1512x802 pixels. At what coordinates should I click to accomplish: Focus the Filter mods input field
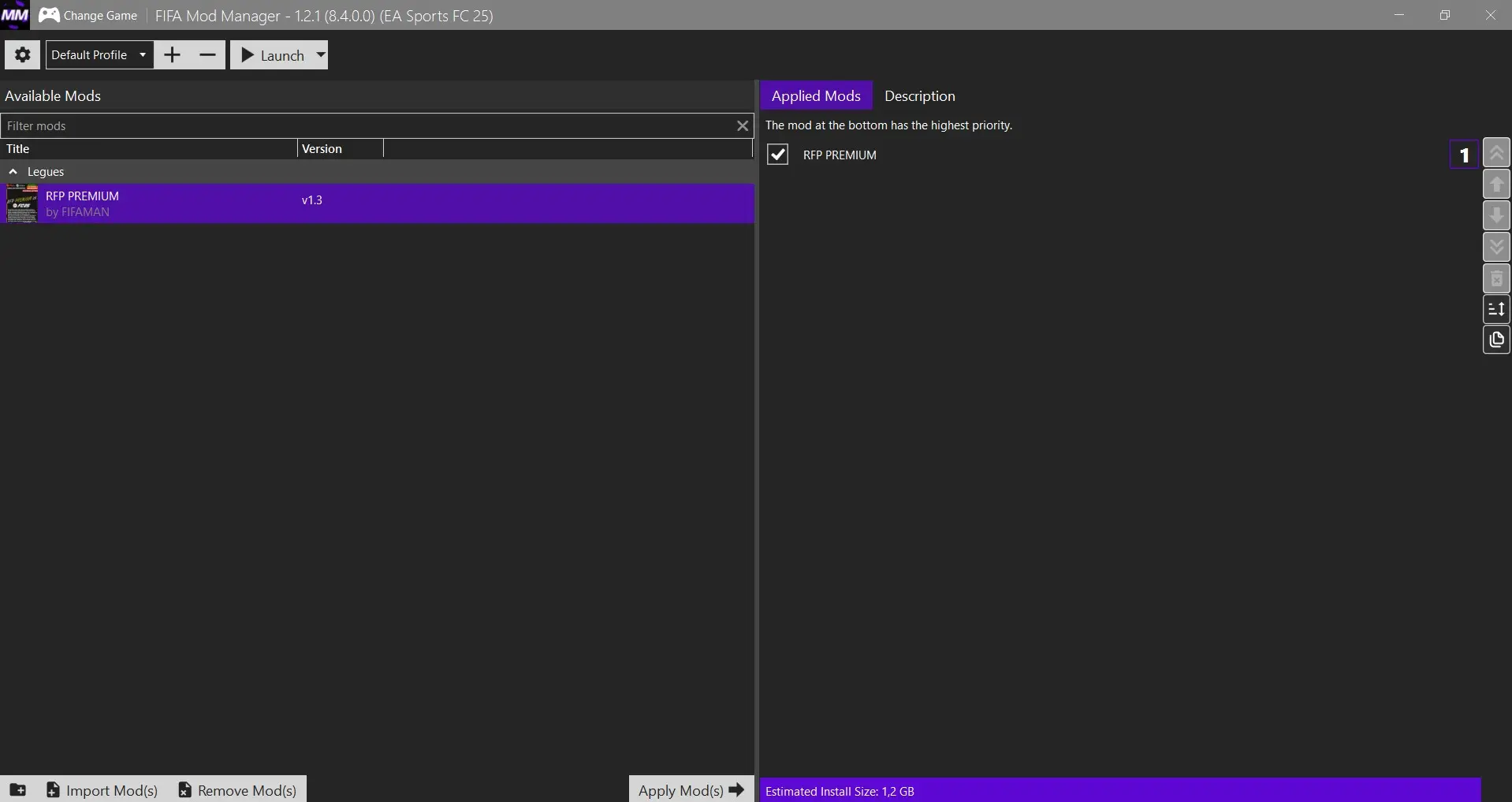pyautogui.click(x=368, y=126)
